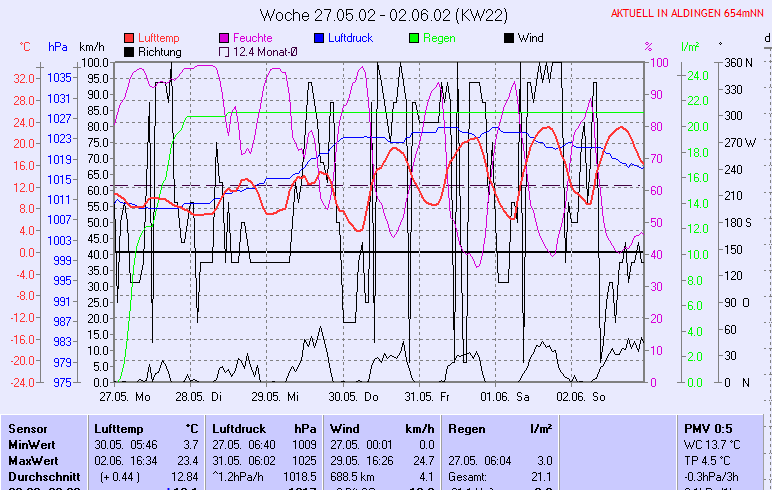
Task: Click the chart title Woche 27.05.02 - 02.06.02
Action: (x=386, y=14)
